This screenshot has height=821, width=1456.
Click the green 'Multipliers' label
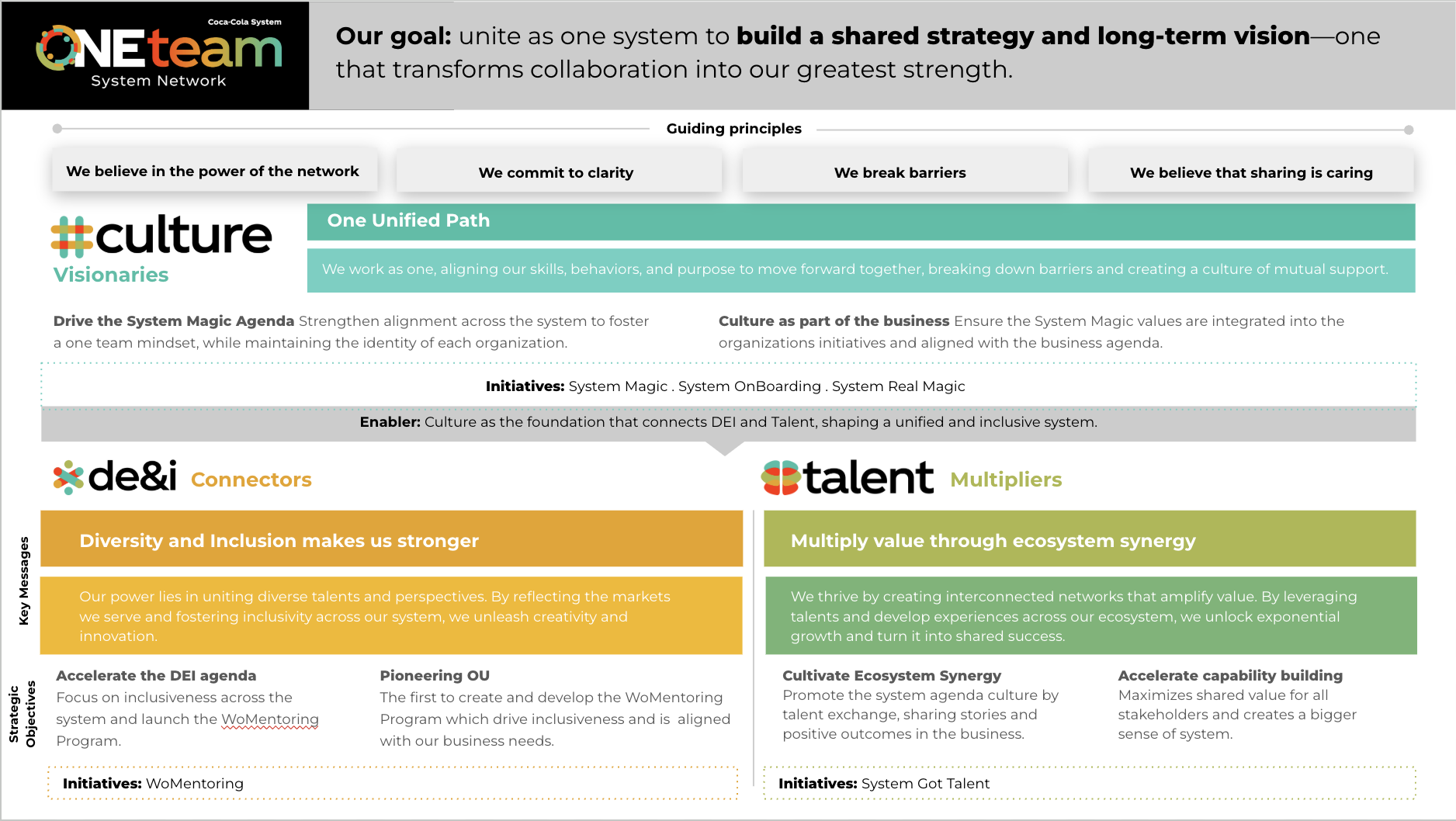1006,480
